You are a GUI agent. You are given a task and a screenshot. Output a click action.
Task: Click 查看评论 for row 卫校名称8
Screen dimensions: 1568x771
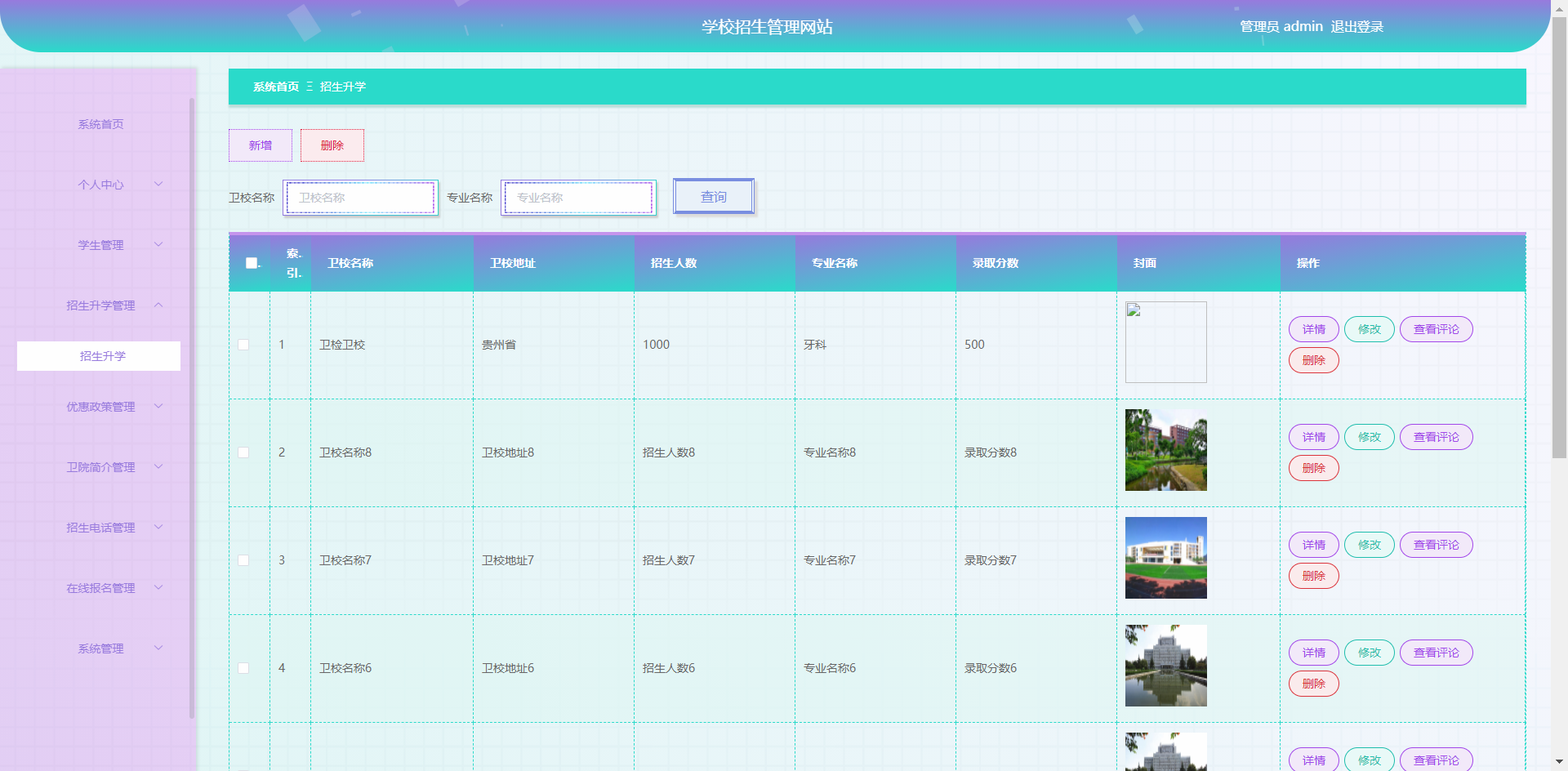[x=1436, y=437]
